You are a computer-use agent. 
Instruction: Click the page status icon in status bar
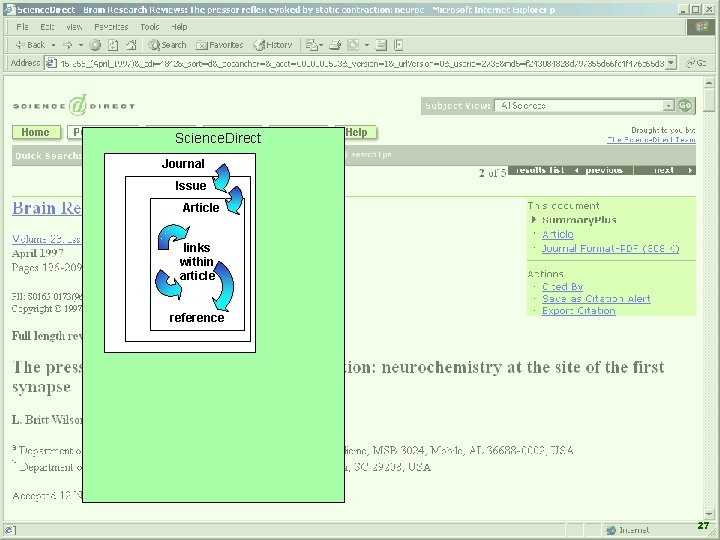10,530
